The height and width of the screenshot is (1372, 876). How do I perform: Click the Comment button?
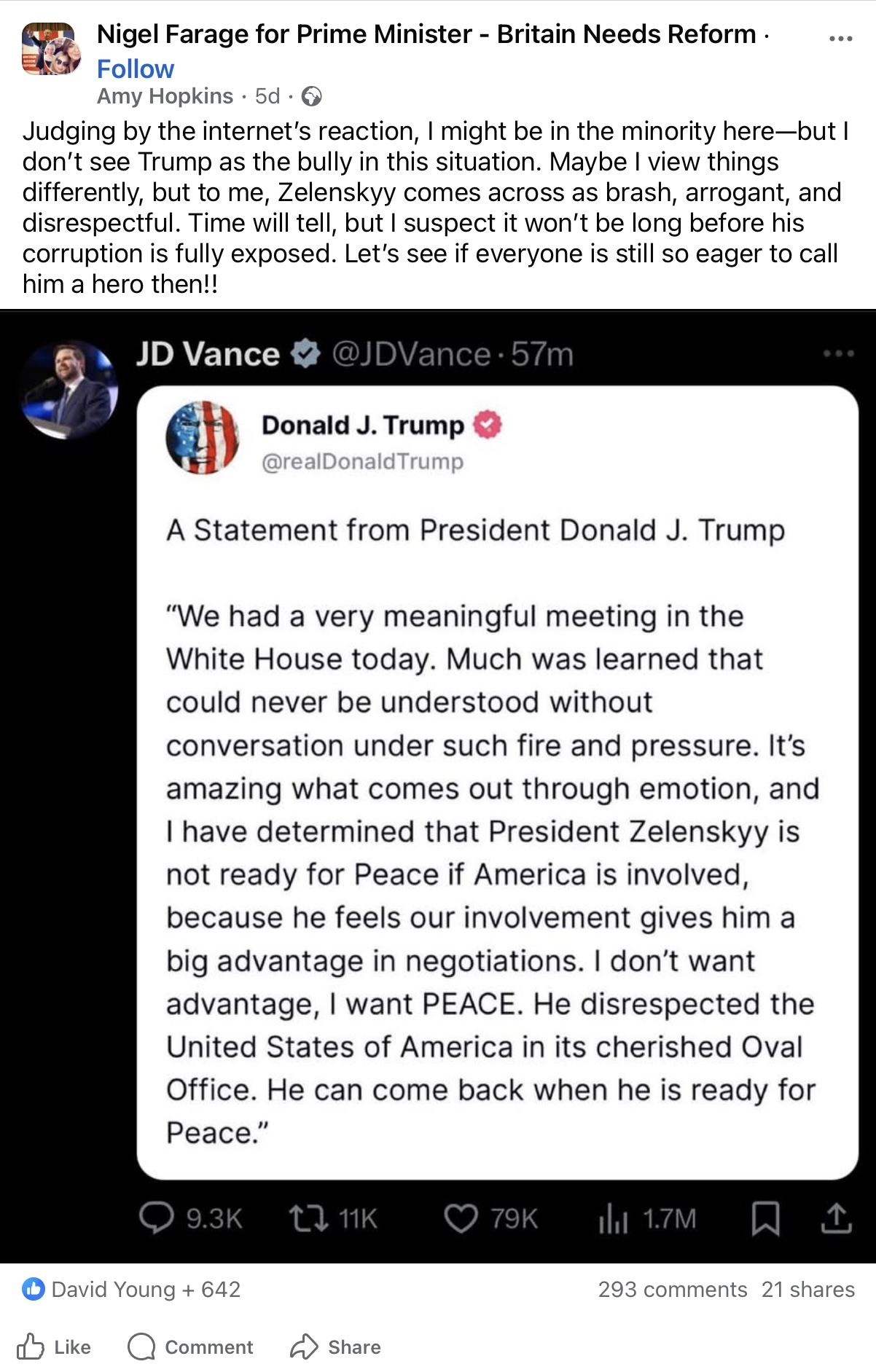(x=190, y=1346)
